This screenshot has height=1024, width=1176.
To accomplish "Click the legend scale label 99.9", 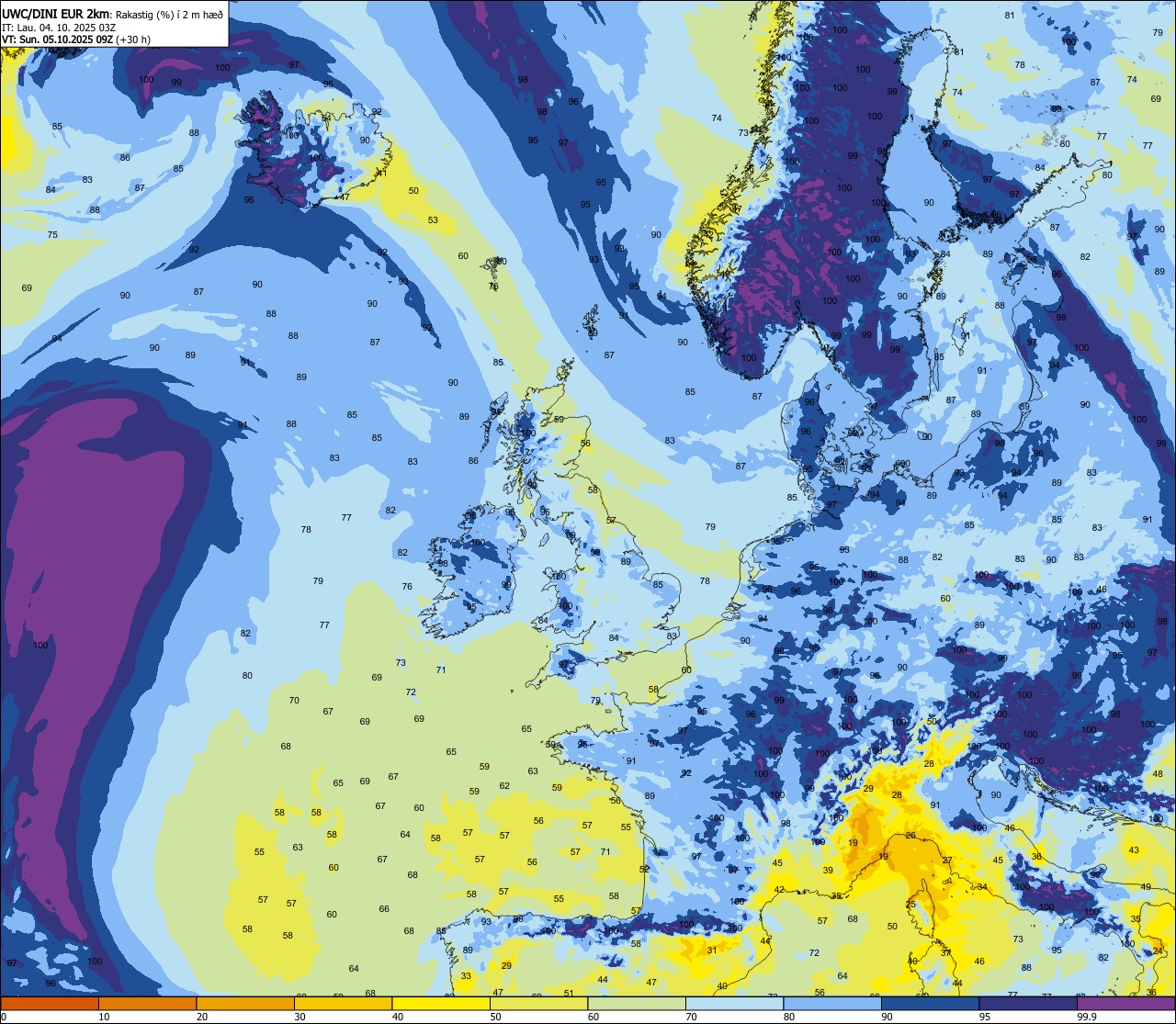I will point(1087,1017).
